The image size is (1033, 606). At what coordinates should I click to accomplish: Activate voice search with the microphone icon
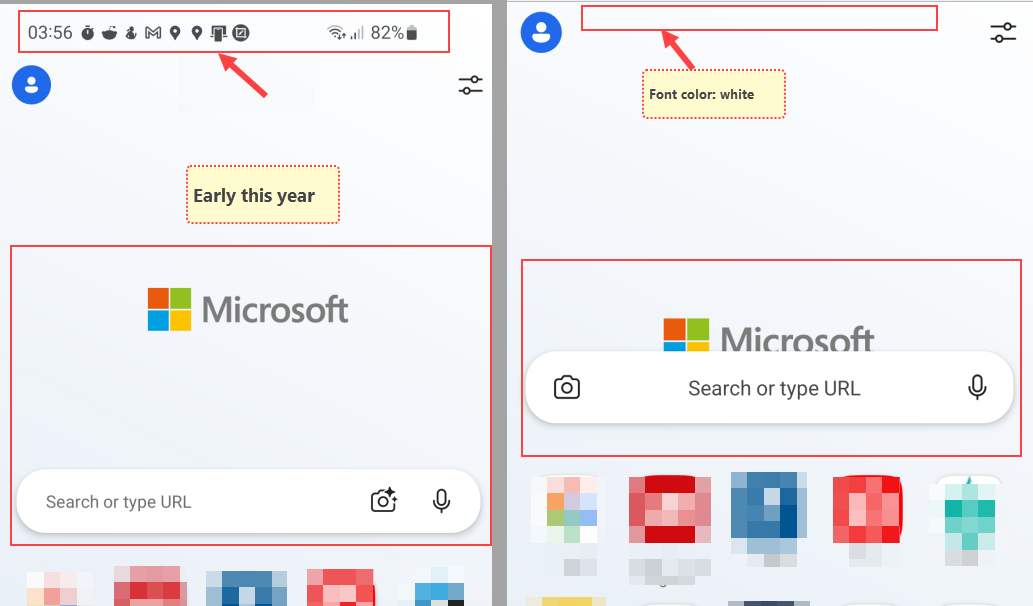[442, 502]
